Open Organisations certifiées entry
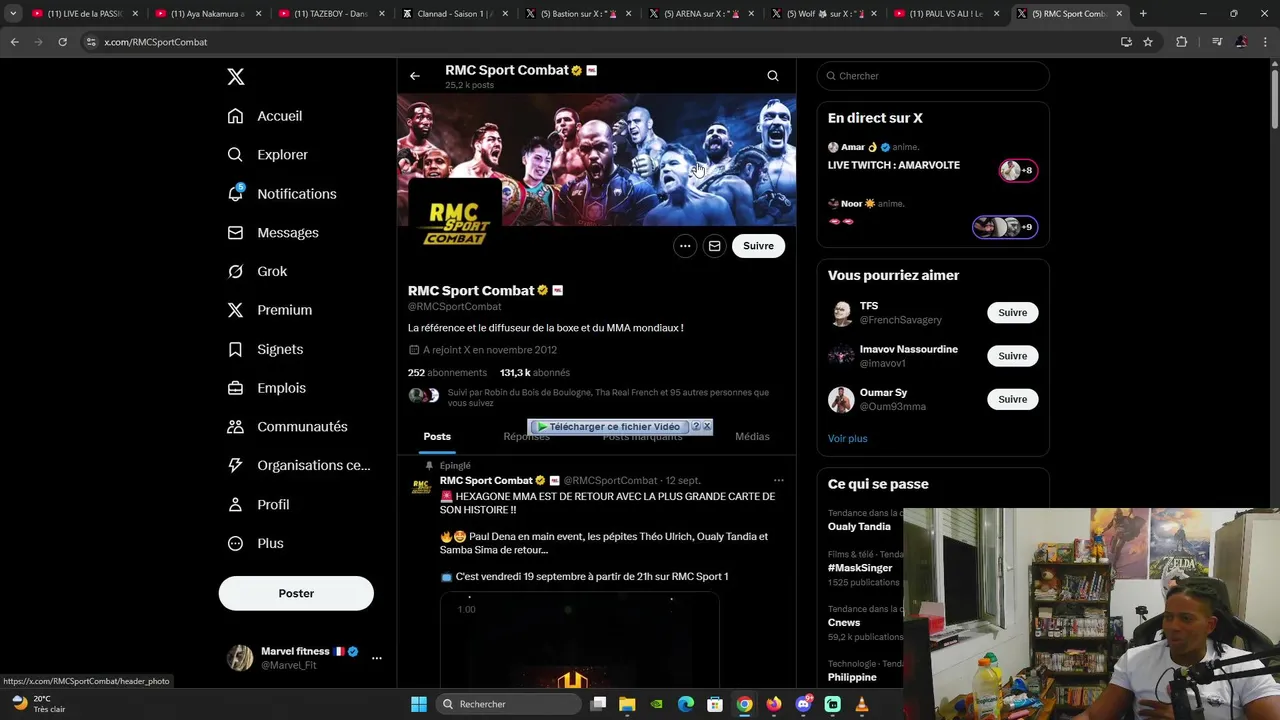 (x=298, y=465)
